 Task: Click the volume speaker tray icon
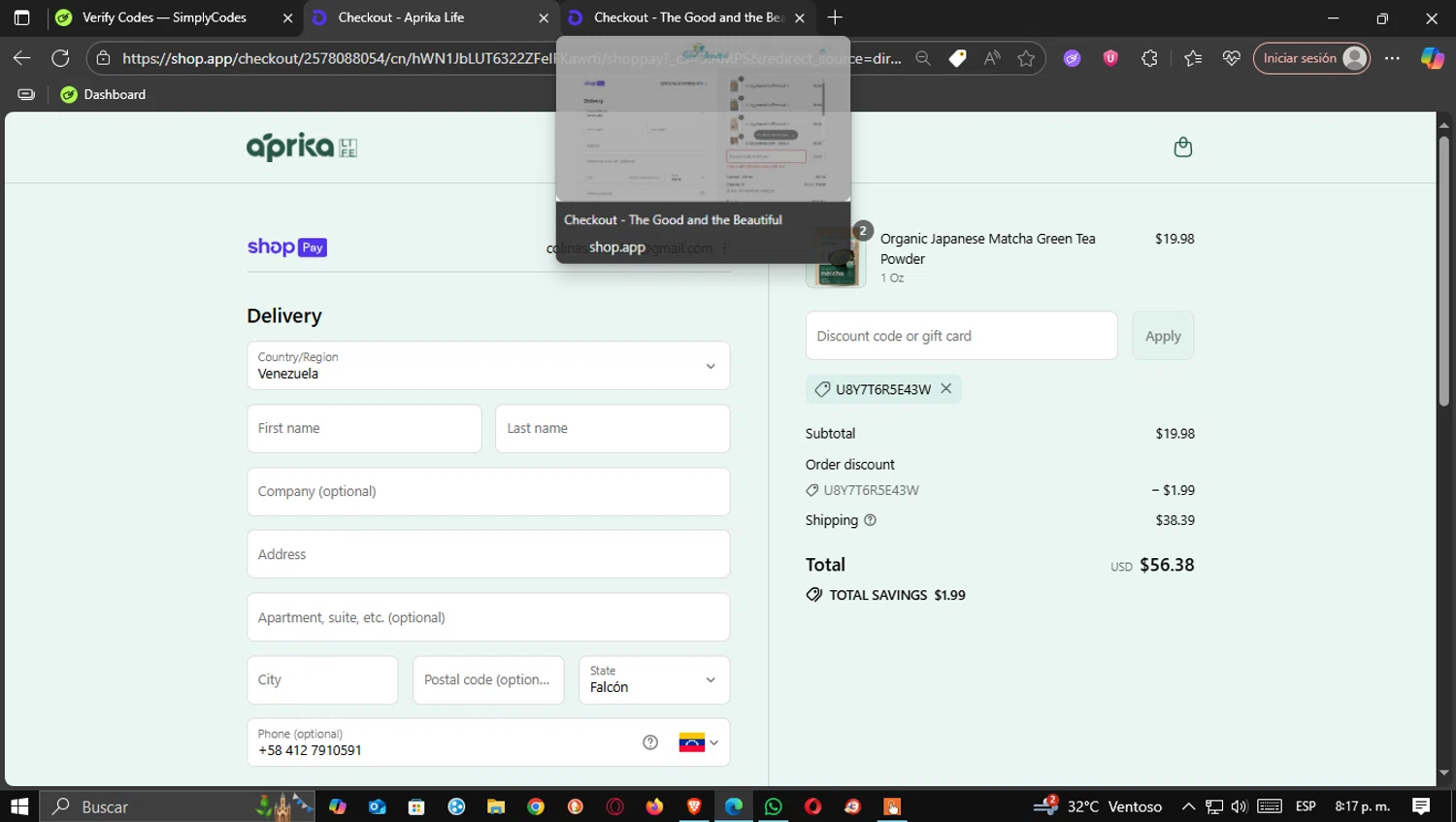(x=1239, y=806)
